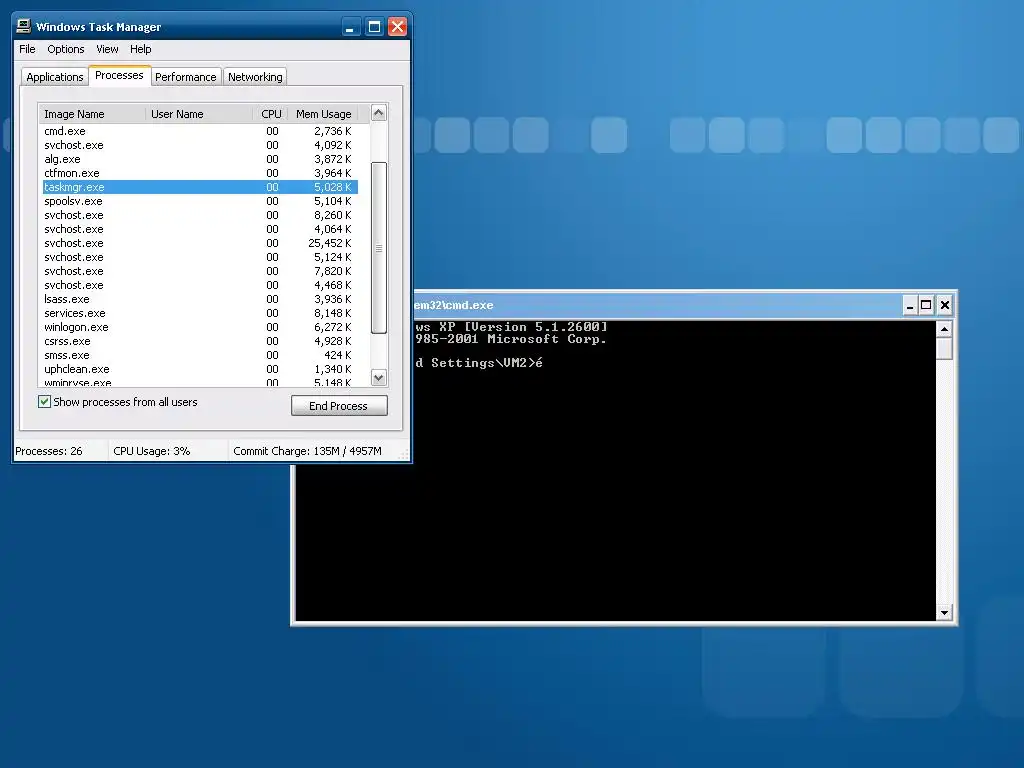The width and height of the screenshot is (1024, 768).
Task: Click the cmd.exe window title bar
Action: coord(656,305)
